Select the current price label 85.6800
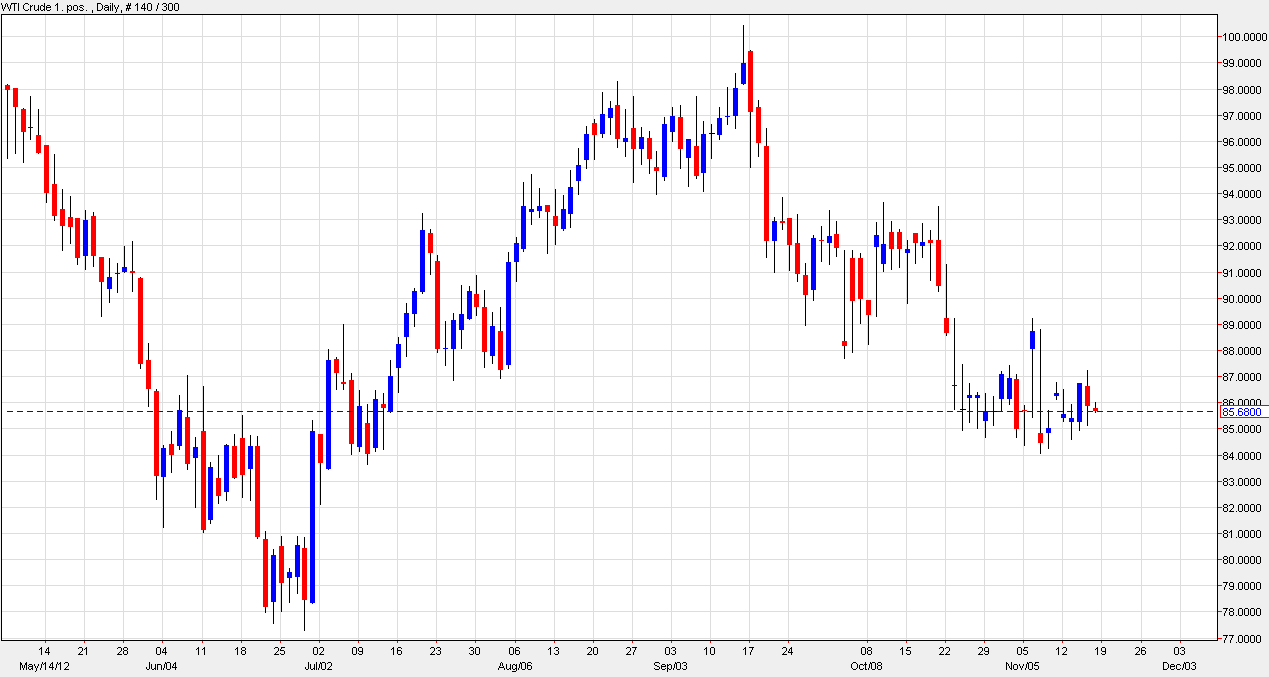Viewport: 1269px width, 677px height. [1240, 412]
